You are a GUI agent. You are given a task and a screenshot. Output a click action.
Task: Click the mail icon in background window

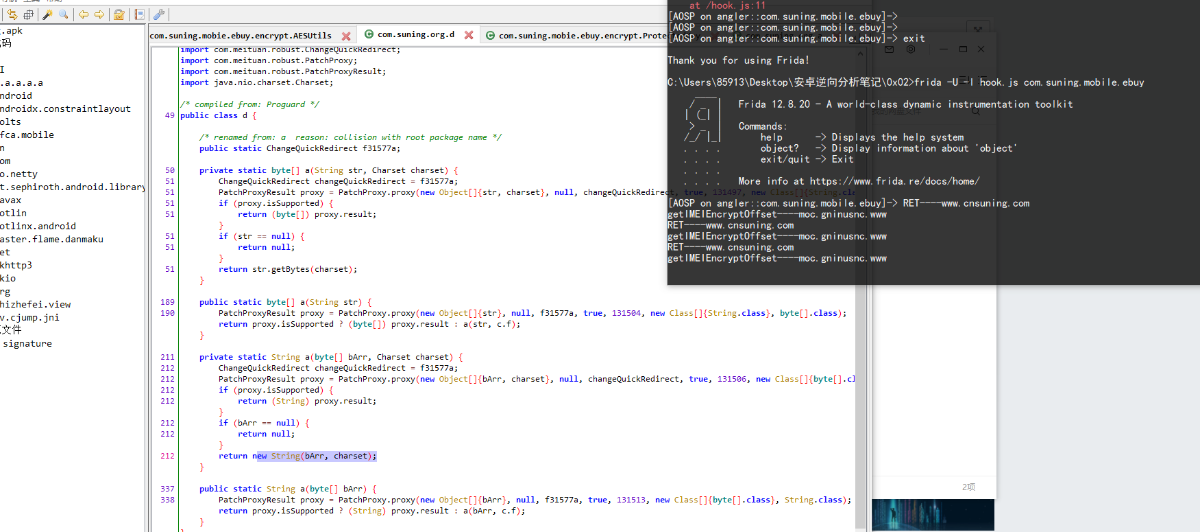tap(889, 49)
